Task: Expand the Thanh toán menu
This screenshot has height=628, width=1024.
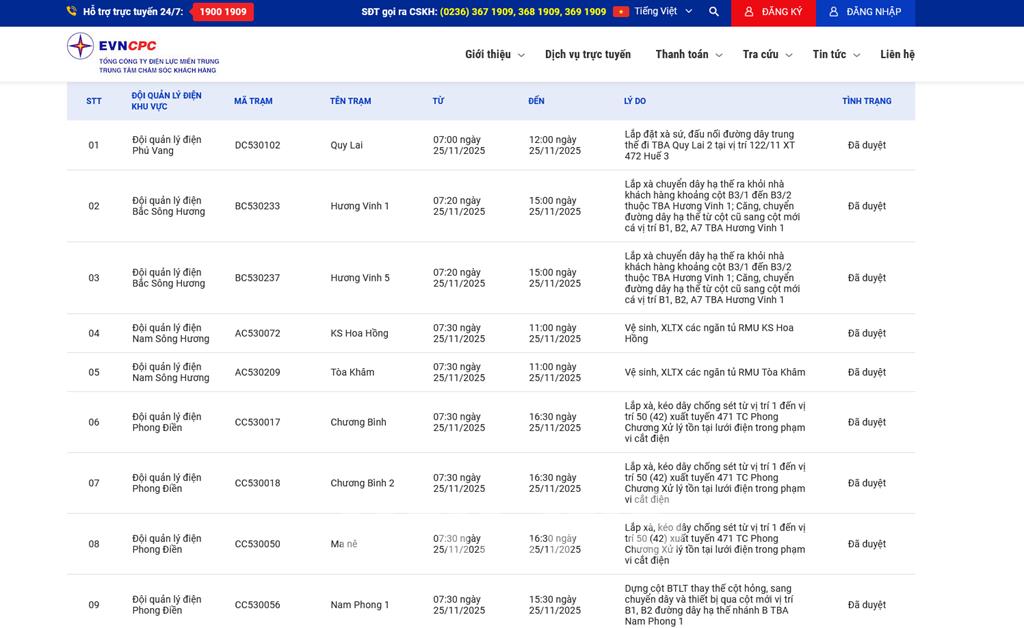Action: [688, 55]
